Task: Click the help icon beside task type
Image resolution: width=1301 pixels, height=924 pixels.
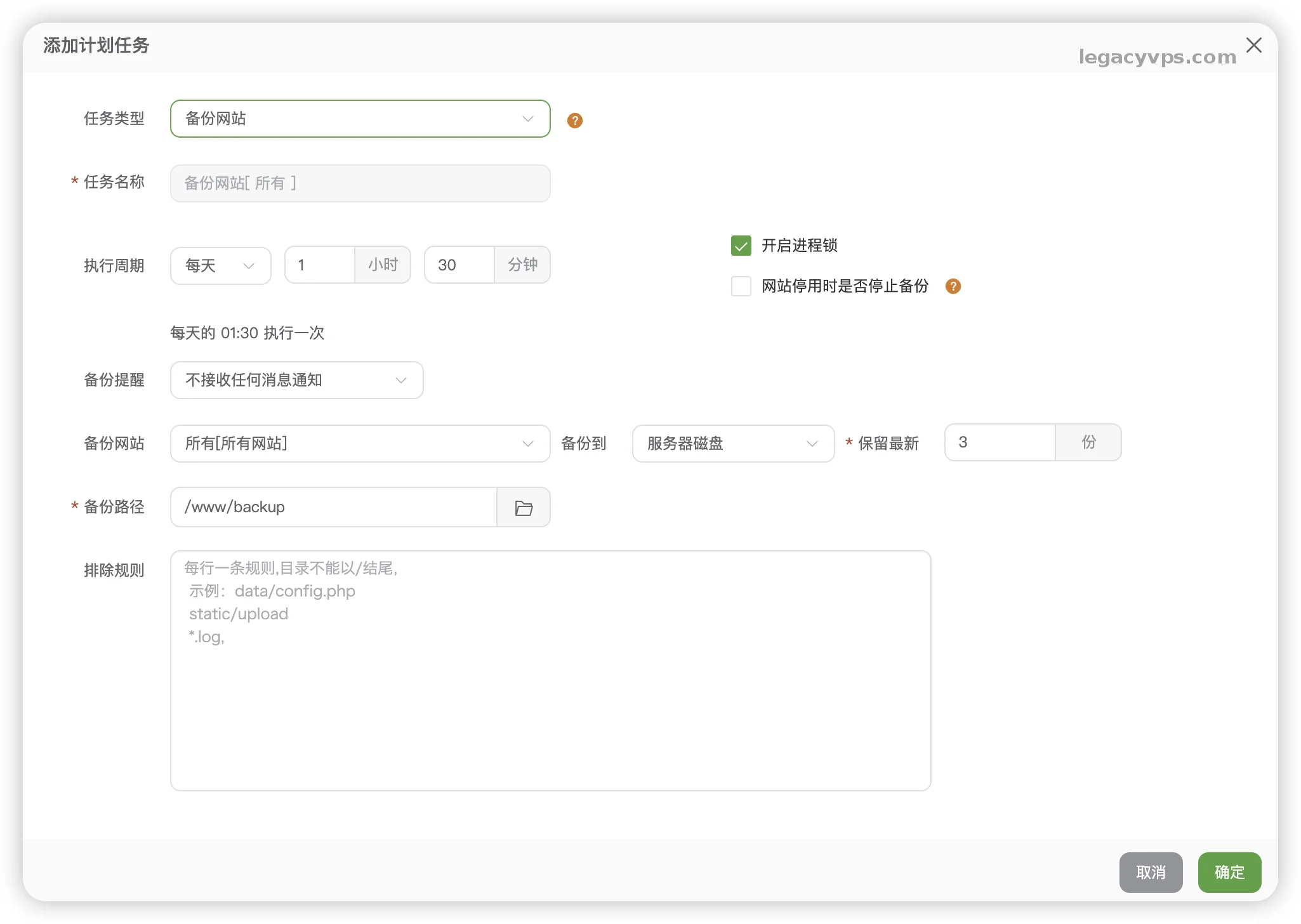Action: pyautogui.click(x=574, y=121)
